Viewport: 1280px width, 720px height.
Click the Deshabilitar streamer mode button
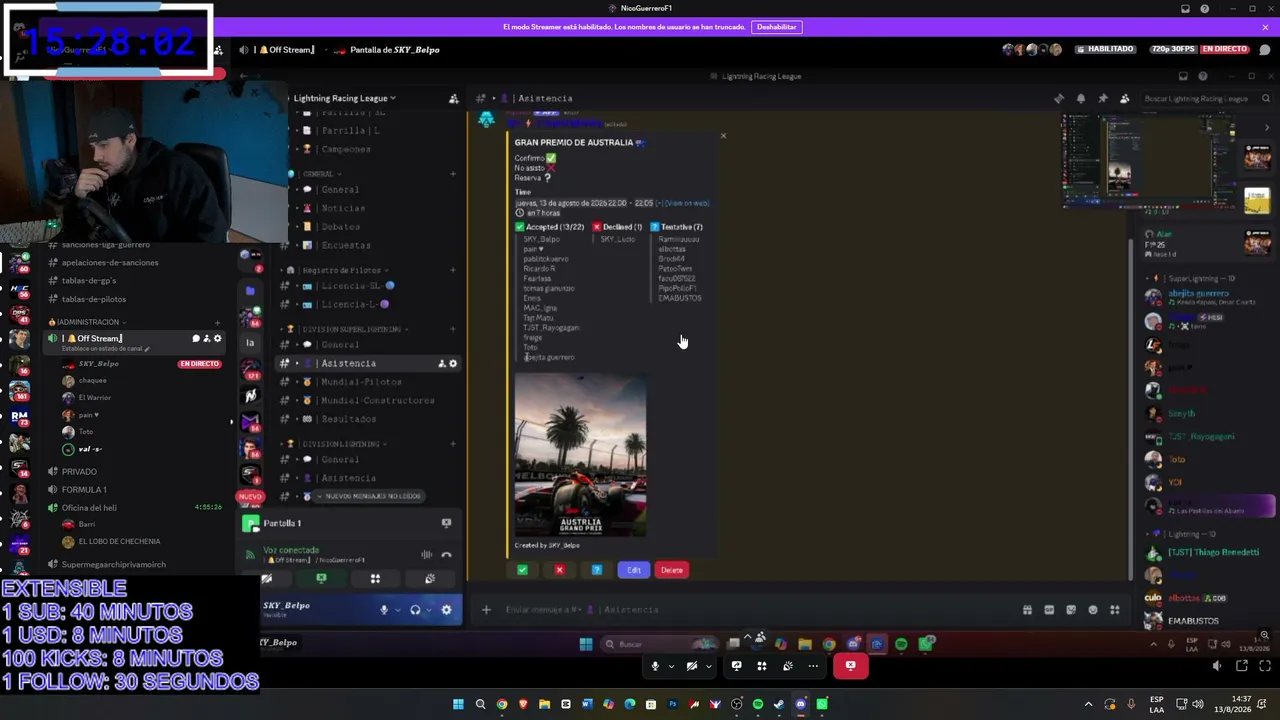point(777,27)
